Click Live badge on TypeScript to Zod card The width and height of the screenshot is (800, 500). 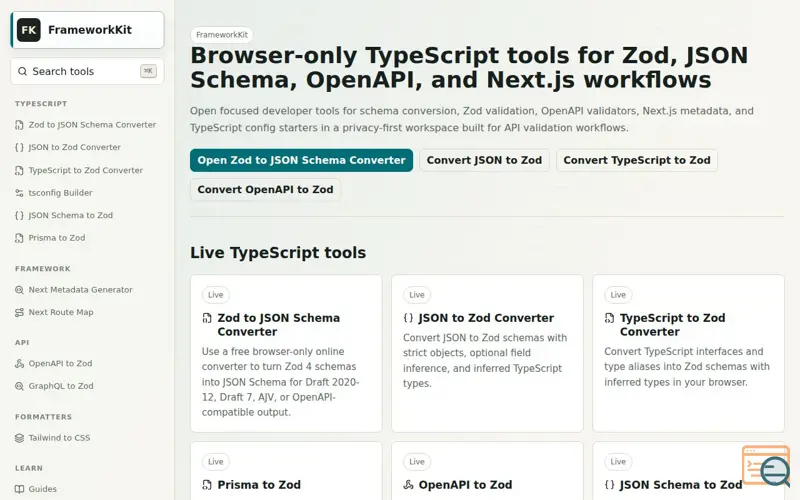coord(618,295)
